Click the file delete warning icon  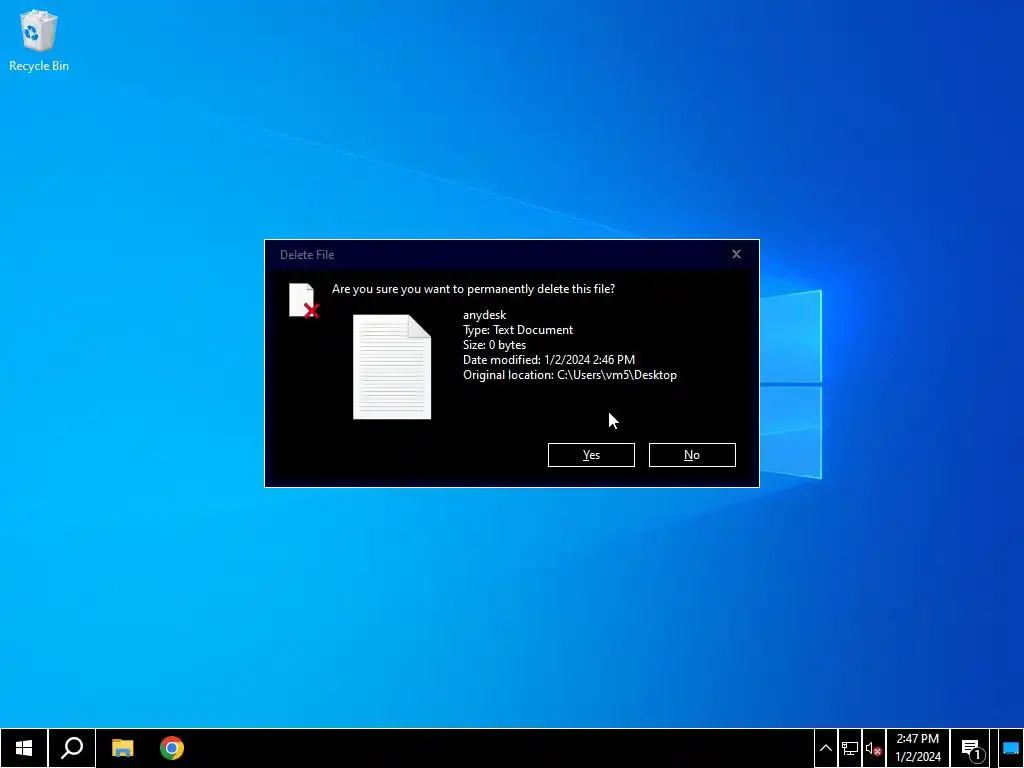coord(304,300)
